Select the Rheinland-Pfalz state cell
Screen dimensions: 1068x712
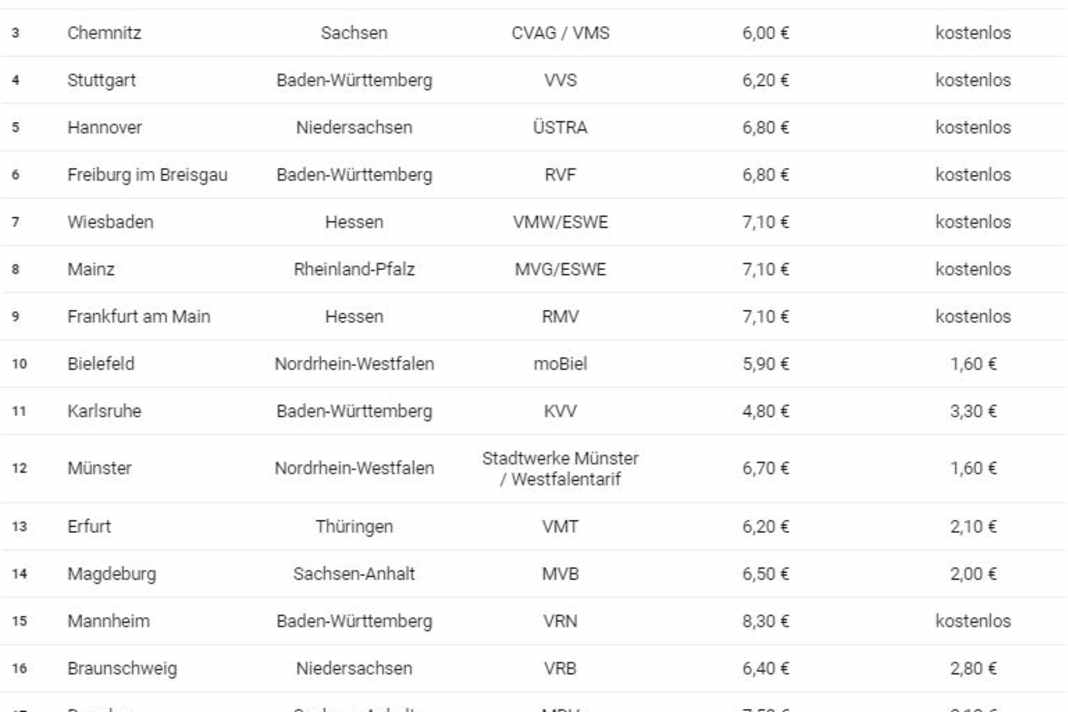pyautogui.click(x=354, y=269)
